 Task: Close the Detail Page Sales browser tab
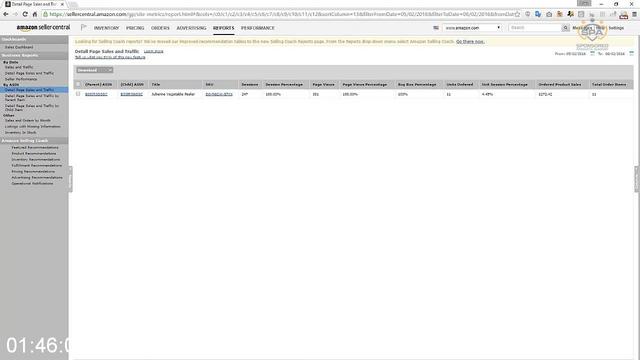coord(62,4)
